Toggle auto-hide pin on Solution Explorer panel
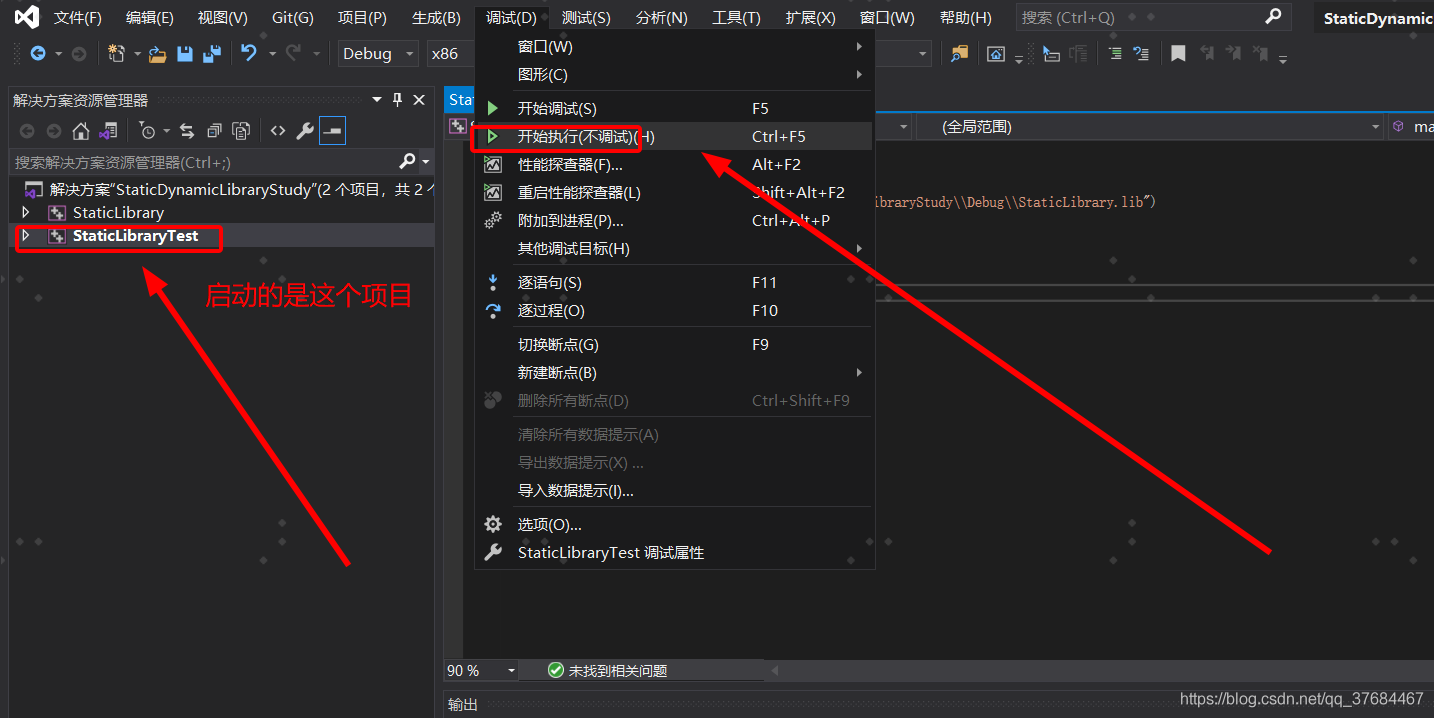The height and width of the screenshot is (718, 1434). (x=397, y=100)
